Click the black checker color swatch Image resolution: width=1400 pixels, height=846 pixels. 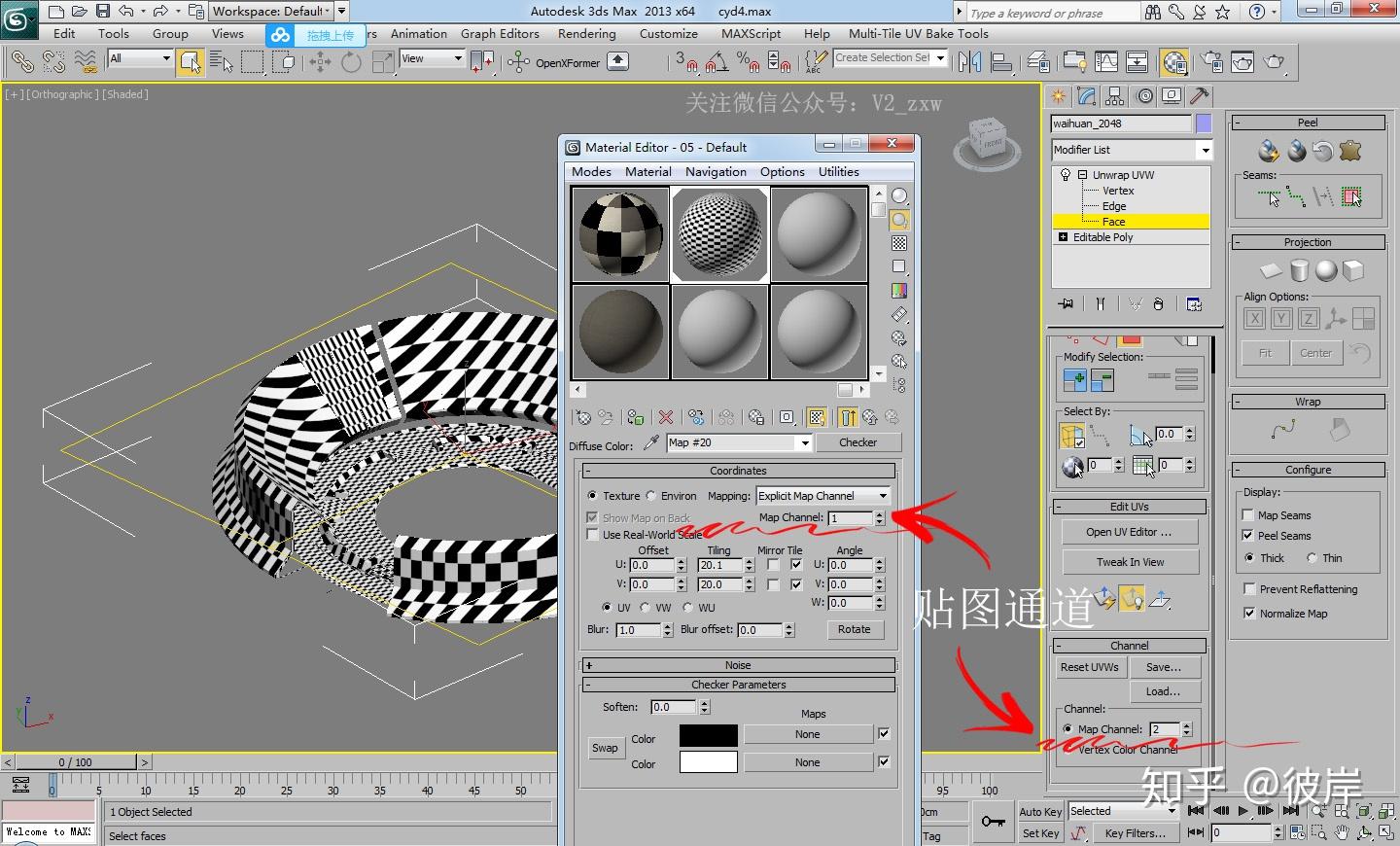pos(708,735)
